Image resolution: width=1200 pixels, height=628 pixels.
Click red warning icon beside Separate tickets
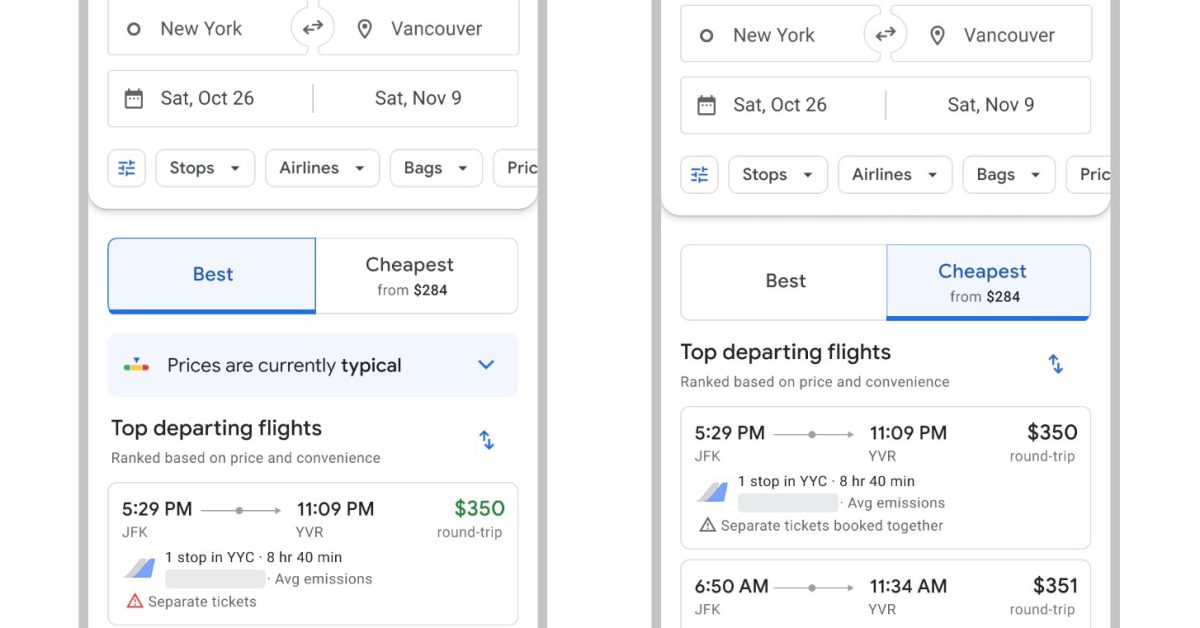135,601
